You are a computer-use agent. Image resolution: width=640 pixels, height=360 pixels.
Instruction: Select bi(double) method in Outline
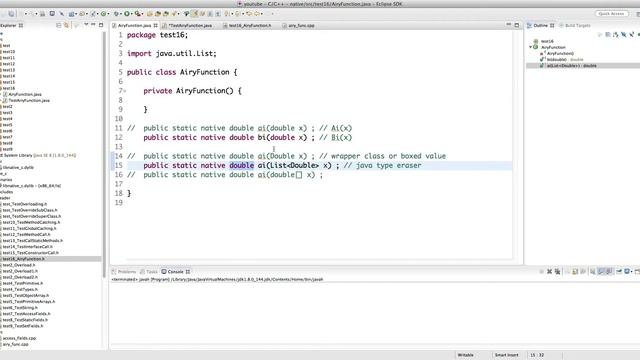pos(562,60)
